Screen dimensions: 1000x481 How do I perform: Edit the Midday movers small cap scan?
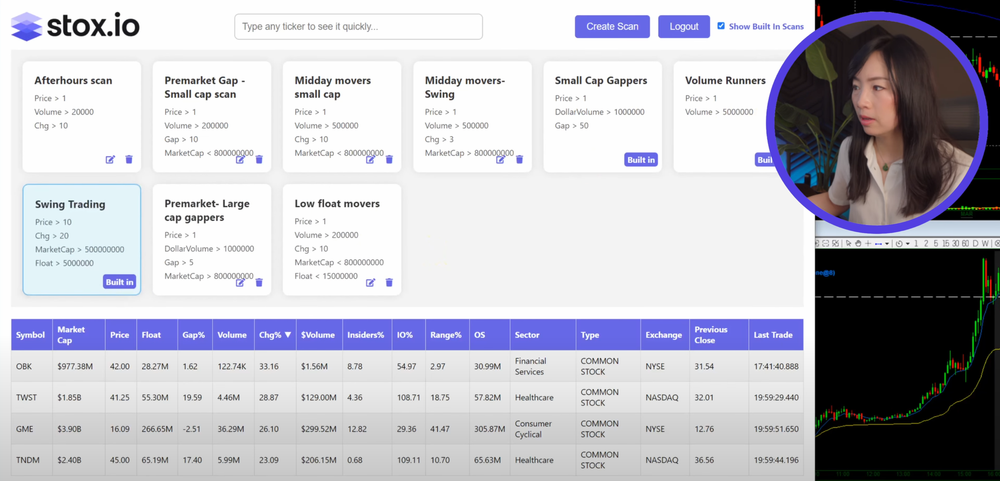[x=371, y=159]
